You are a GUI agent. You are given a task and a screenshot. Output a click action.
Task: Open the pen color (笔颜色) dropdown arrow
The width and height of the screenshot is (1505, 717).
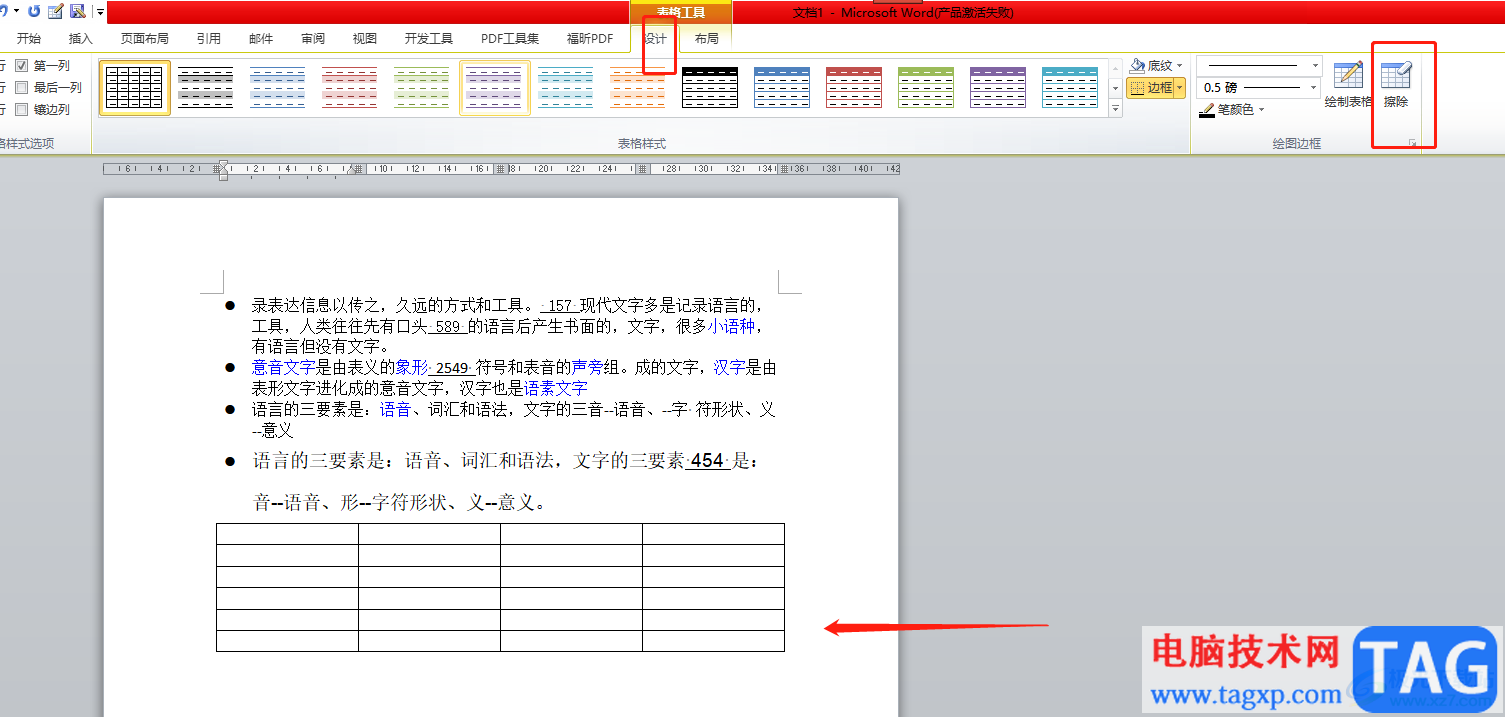coord(1262,110)
